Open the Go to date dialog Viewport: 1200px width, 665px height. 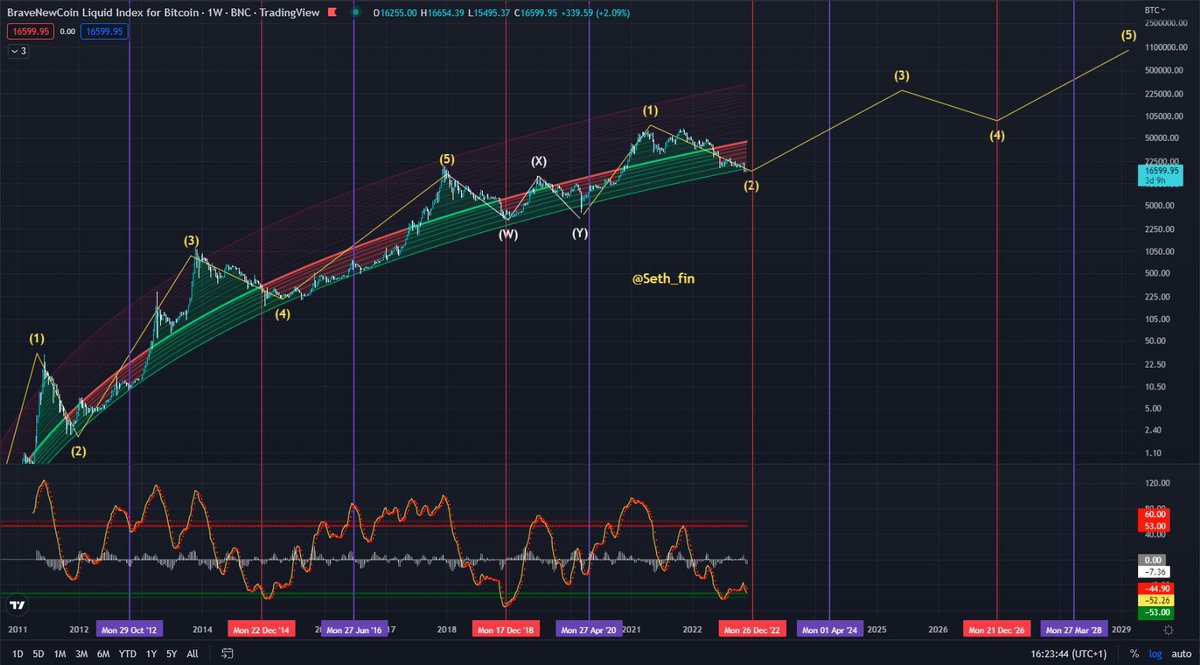pyautogui.click(x=228, y=652)
